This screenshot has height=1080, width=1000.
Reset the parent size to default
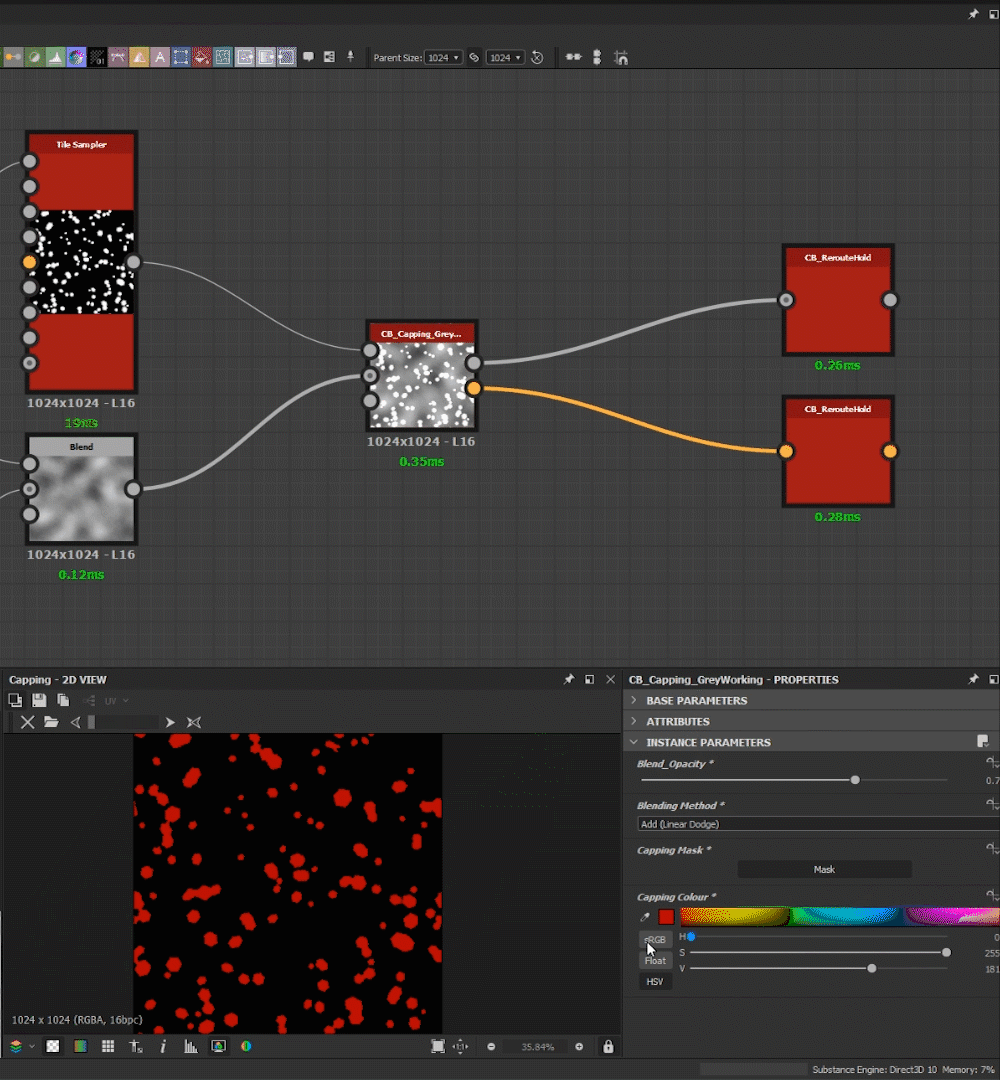[537, 58]
